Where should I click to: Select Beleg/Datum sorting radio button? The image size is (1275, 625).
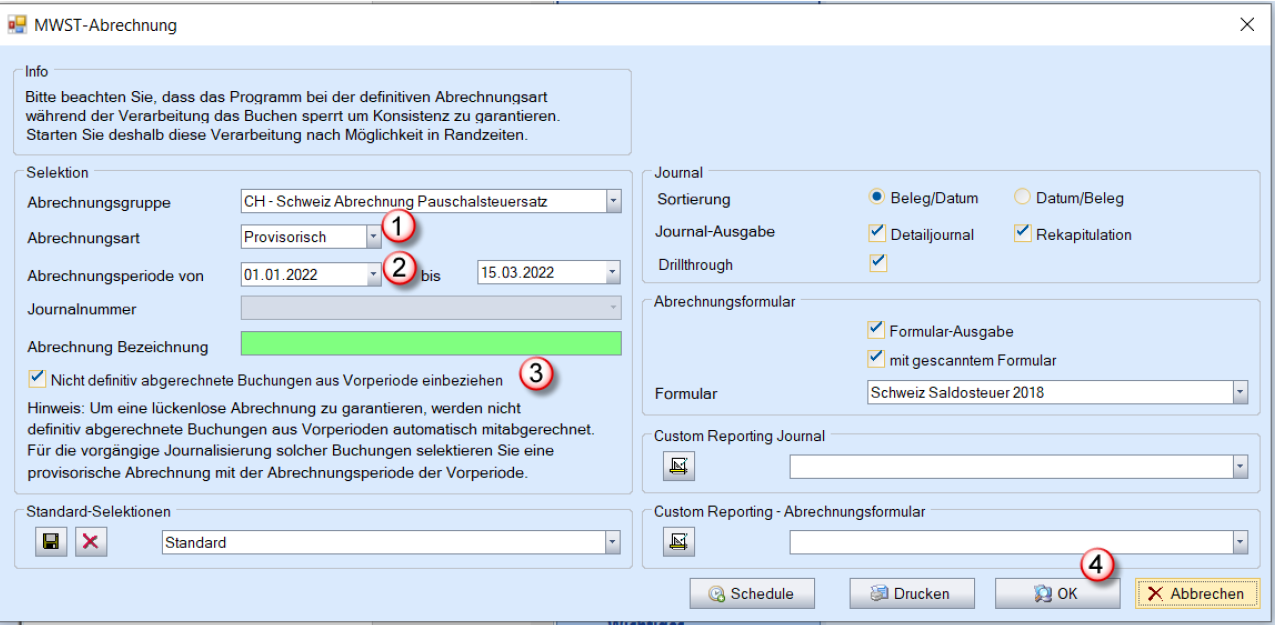point(877,198)
